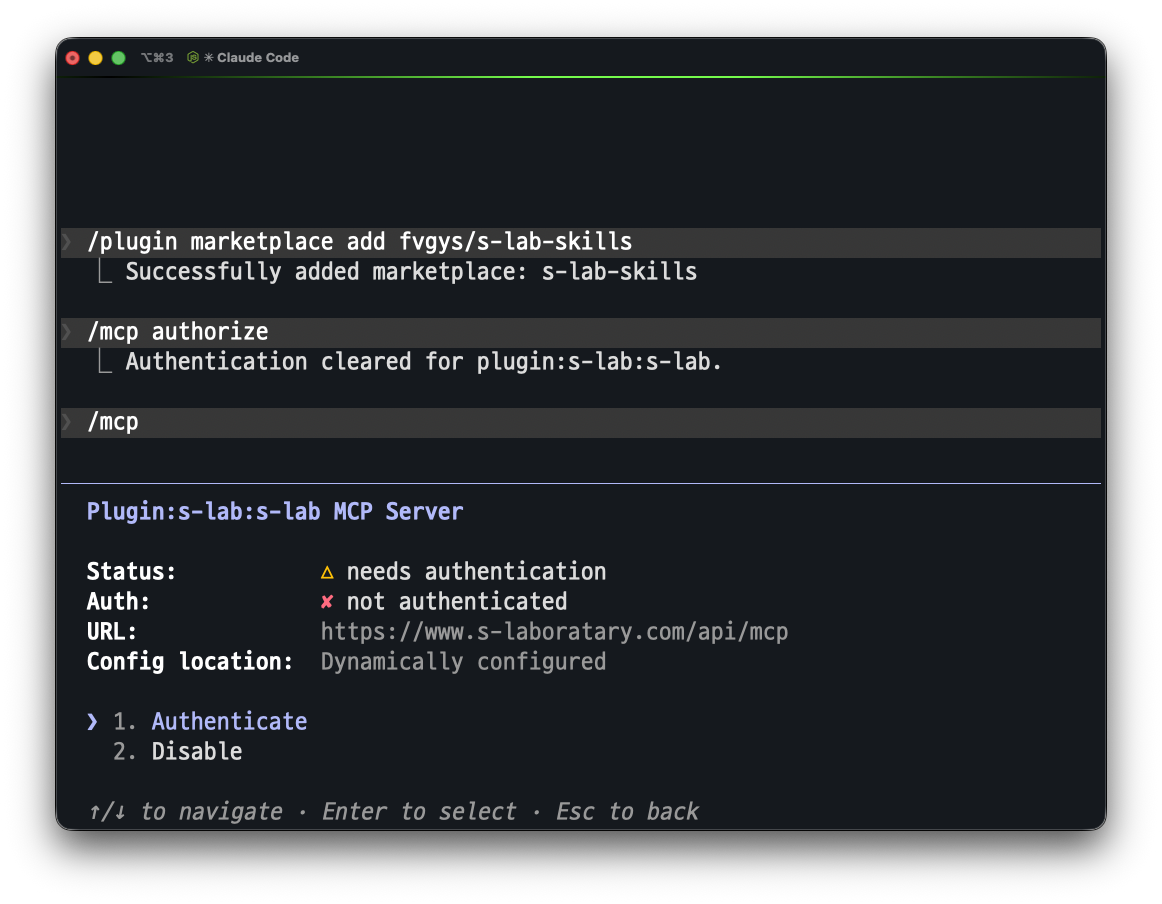Select the Authenticate option

click(x=229, y=721)
